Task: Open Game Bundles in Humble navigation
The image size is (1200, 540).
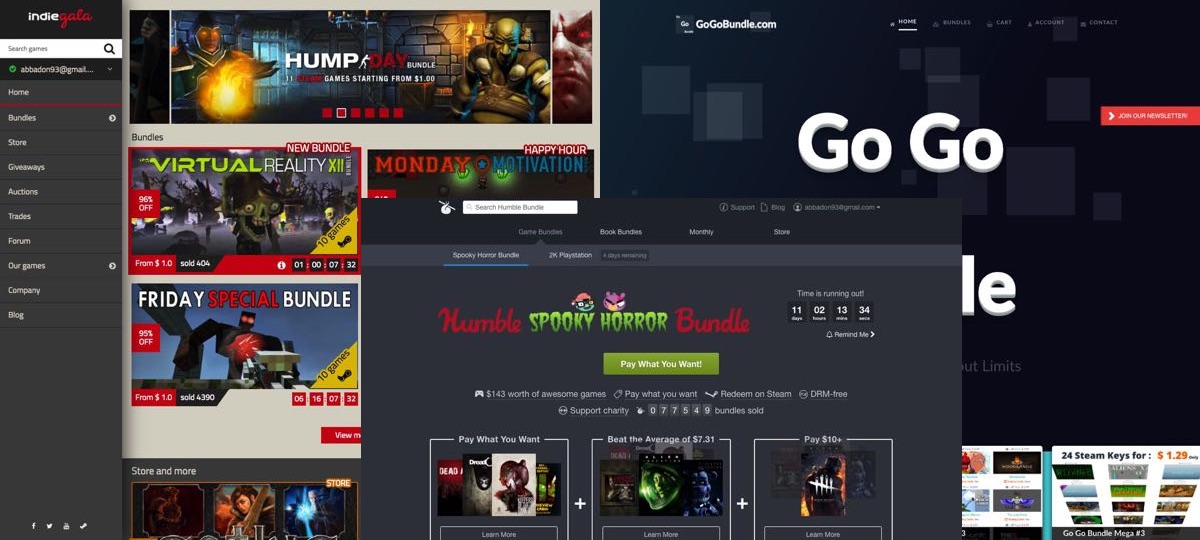Action: 540,232
